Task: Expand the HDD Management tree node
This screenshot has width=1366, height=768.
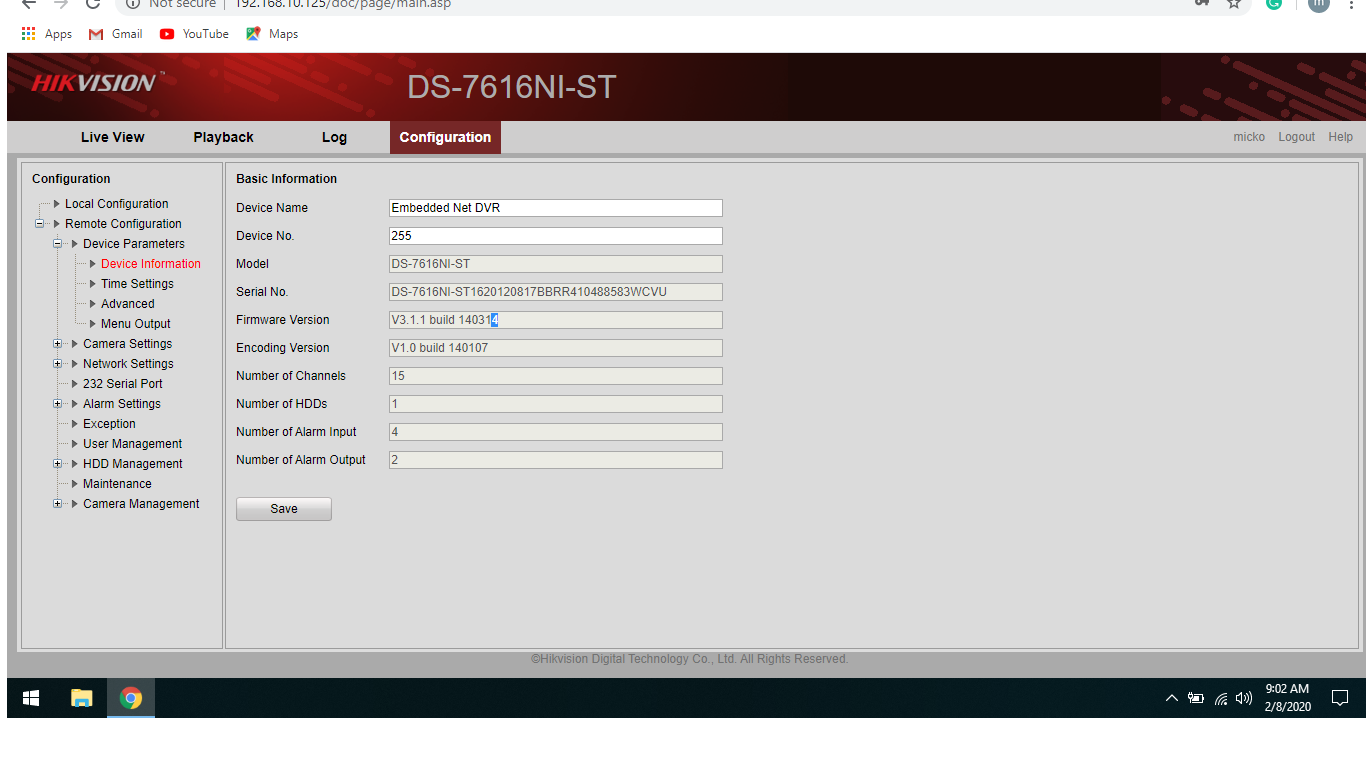Action: tap(58, 464)
